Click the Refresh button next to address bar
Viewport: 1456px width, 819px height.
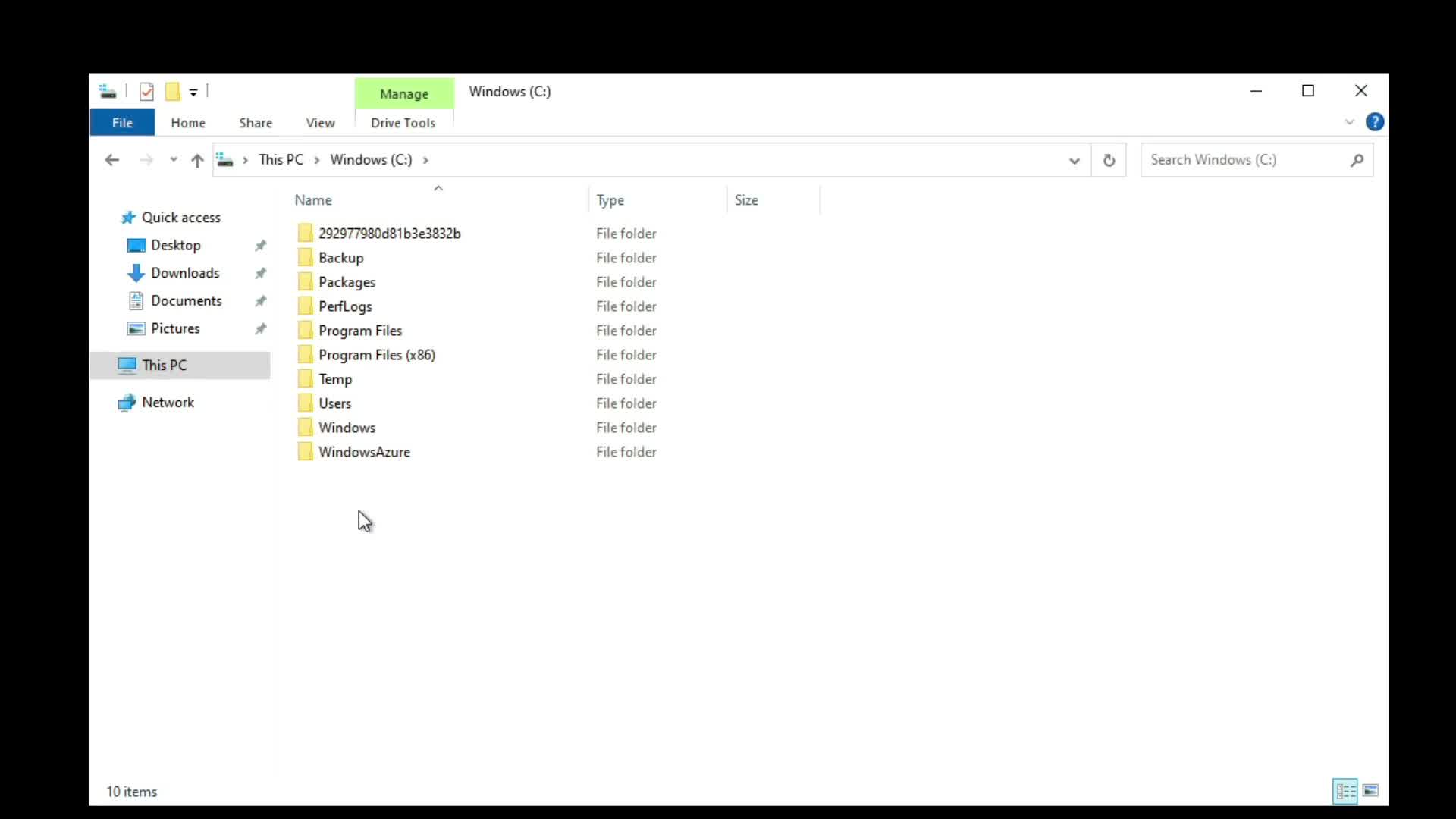pyautogui.click(x=1109, y=160)
